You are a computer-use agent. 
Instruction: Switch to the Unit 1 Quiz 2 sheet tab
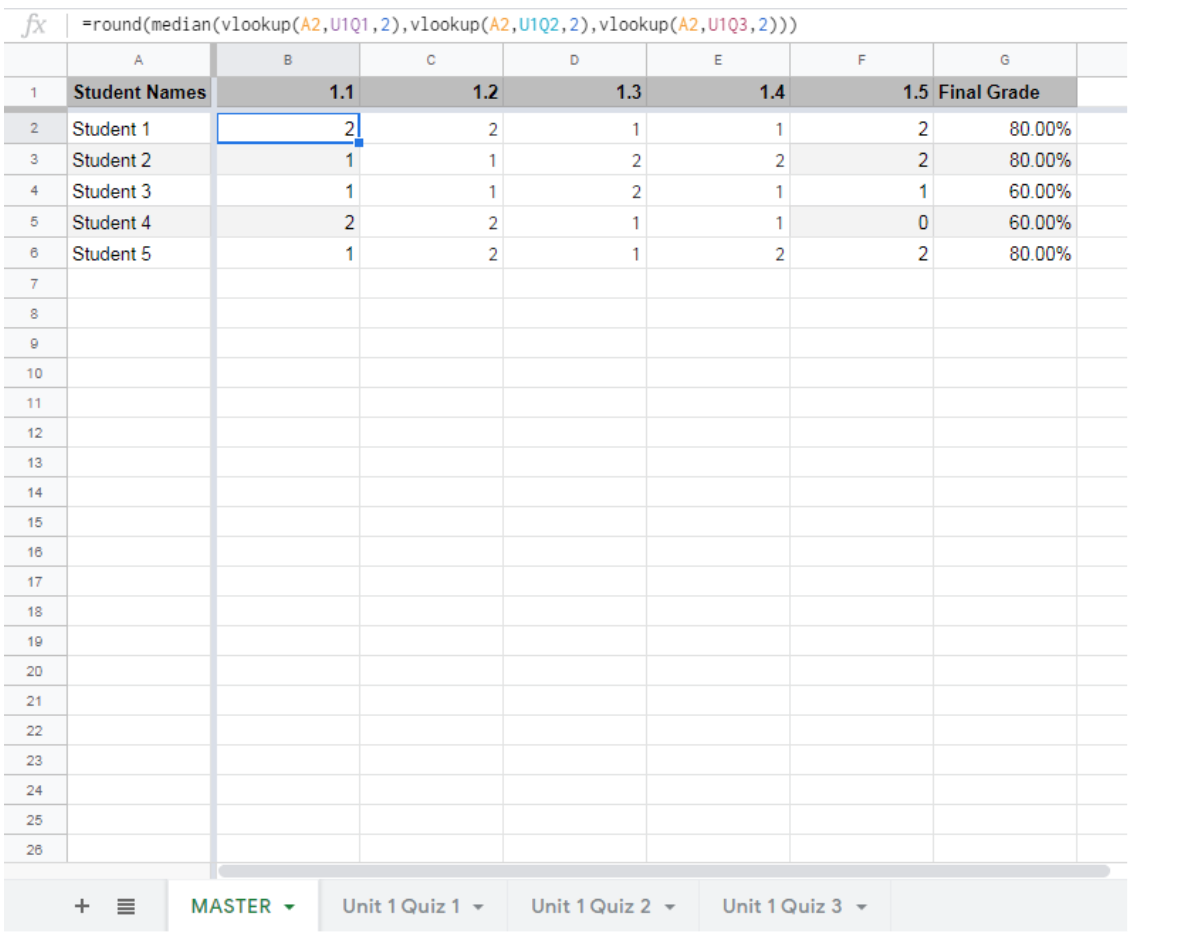click(x=590, y=905)
